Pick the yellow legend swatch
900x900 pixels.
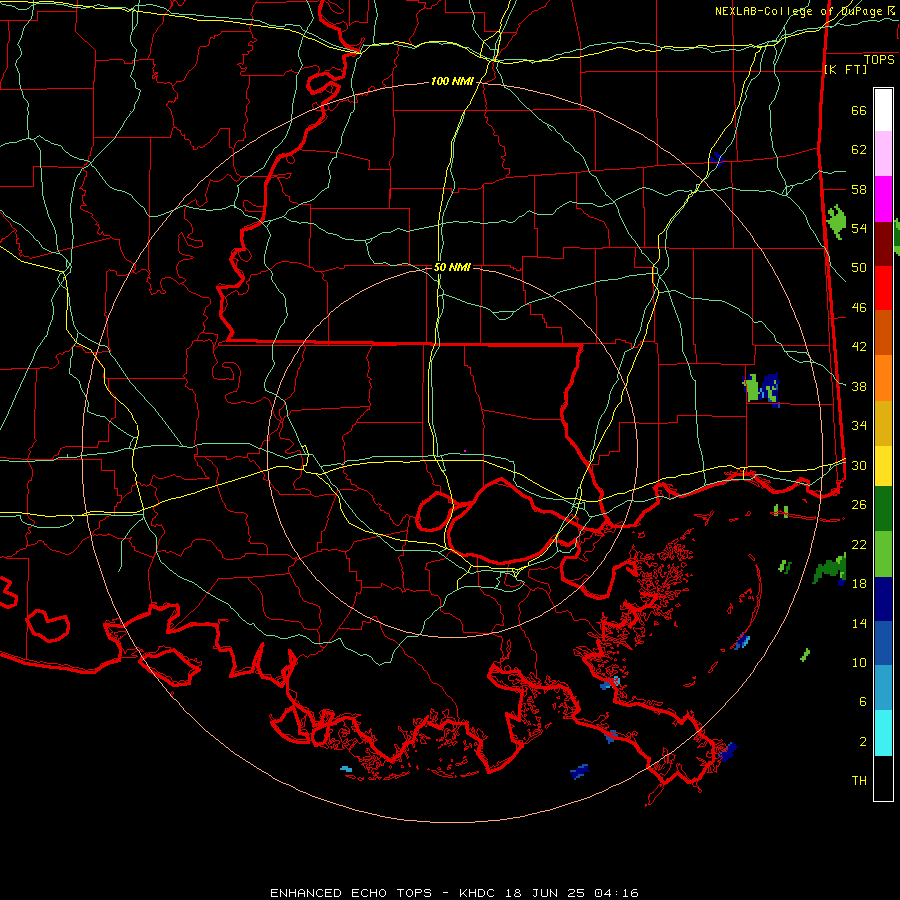coord(883,465)
